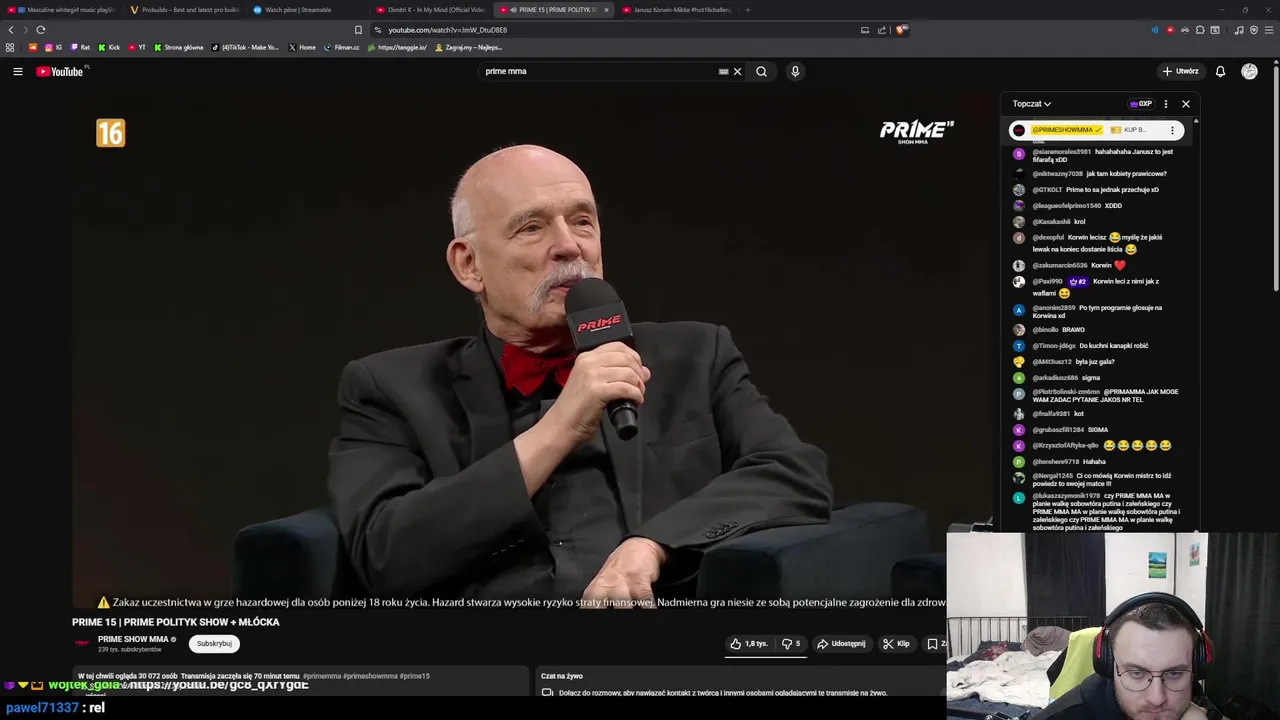Open the PRIME SHOW MMA channel avatar
Image resolution: width=1280 pixels, height=720 pixels.
(83, 643)
